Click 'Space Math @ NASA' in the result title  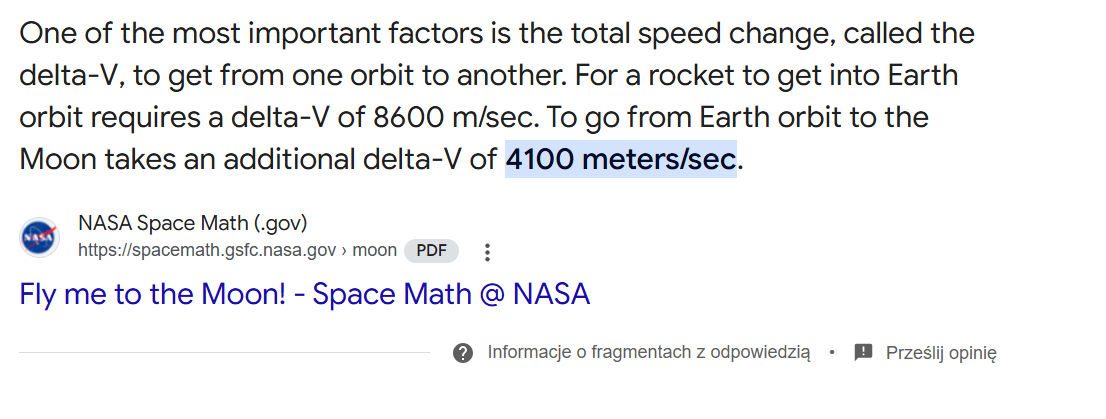coord(452,294)
